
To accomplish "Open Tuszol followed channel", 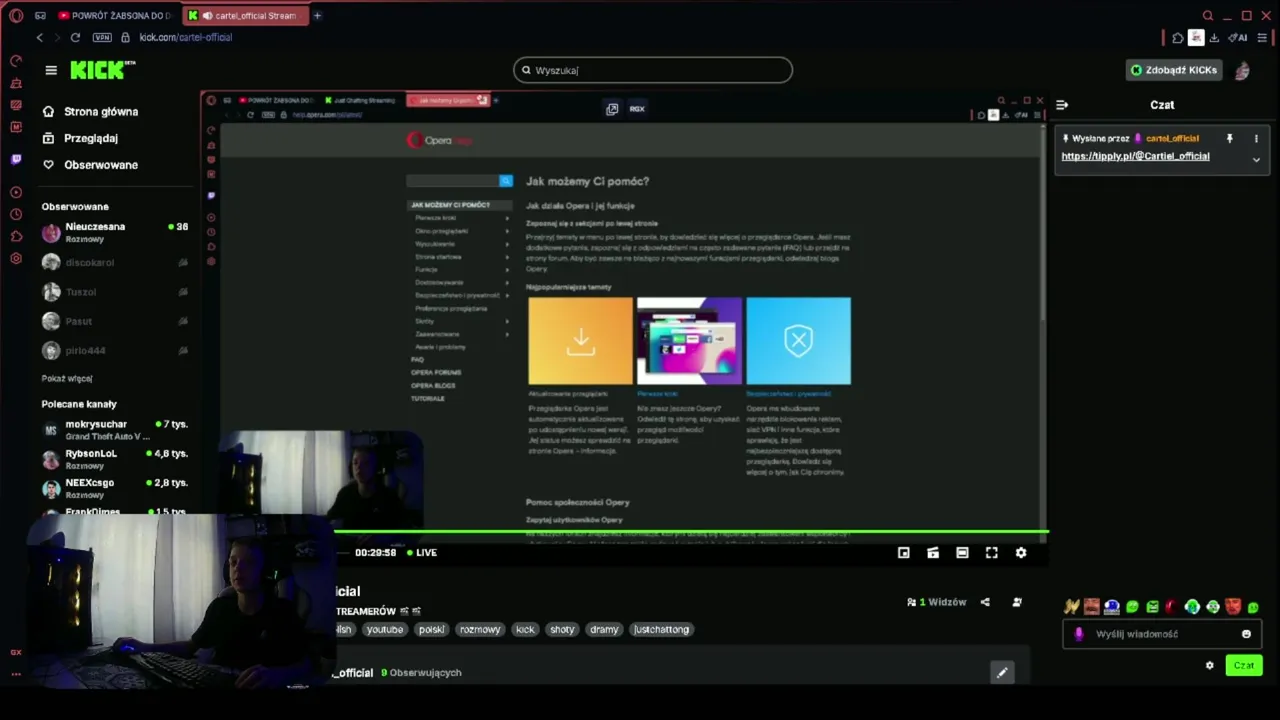I will 115,292.
